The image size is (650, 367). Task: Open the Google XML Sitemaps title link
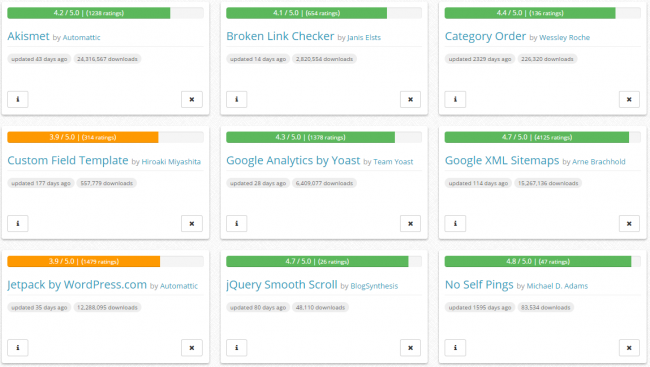tap(502, 160)
